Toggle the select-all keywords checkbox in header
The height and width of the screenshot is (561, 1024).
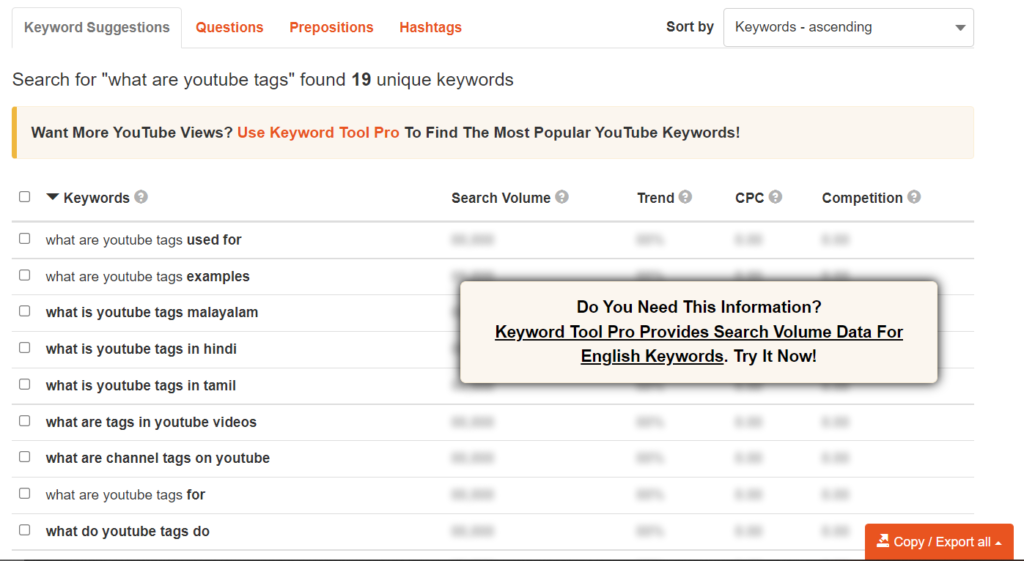[x=25, y=197]
